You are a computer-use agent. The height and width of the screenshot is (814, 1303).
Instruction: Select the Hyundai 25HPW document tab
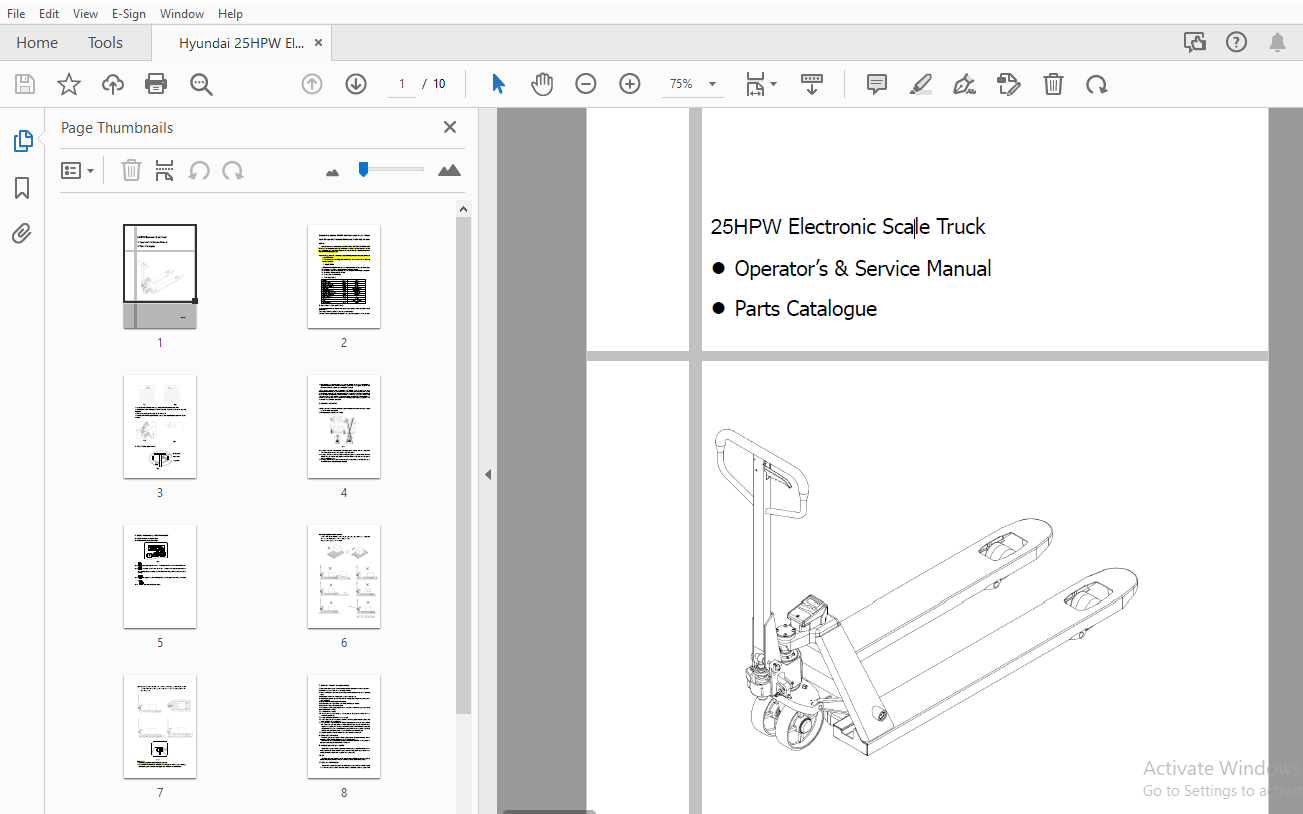241,43
